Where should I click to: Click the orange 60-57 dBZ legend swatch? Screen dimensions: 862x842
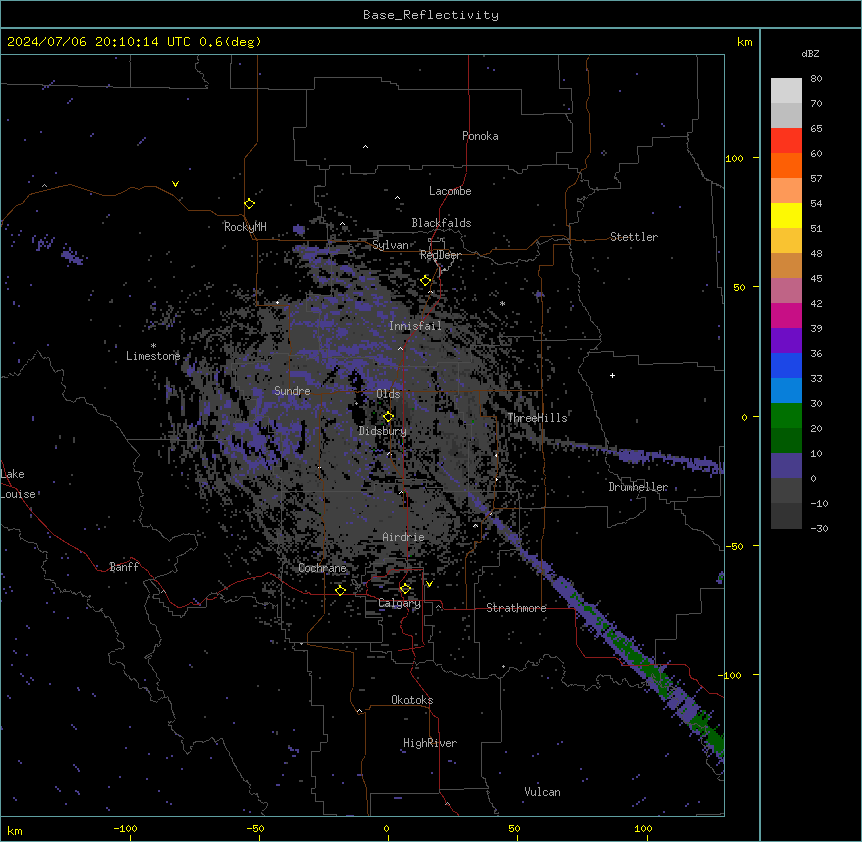[x=786, y=165]
